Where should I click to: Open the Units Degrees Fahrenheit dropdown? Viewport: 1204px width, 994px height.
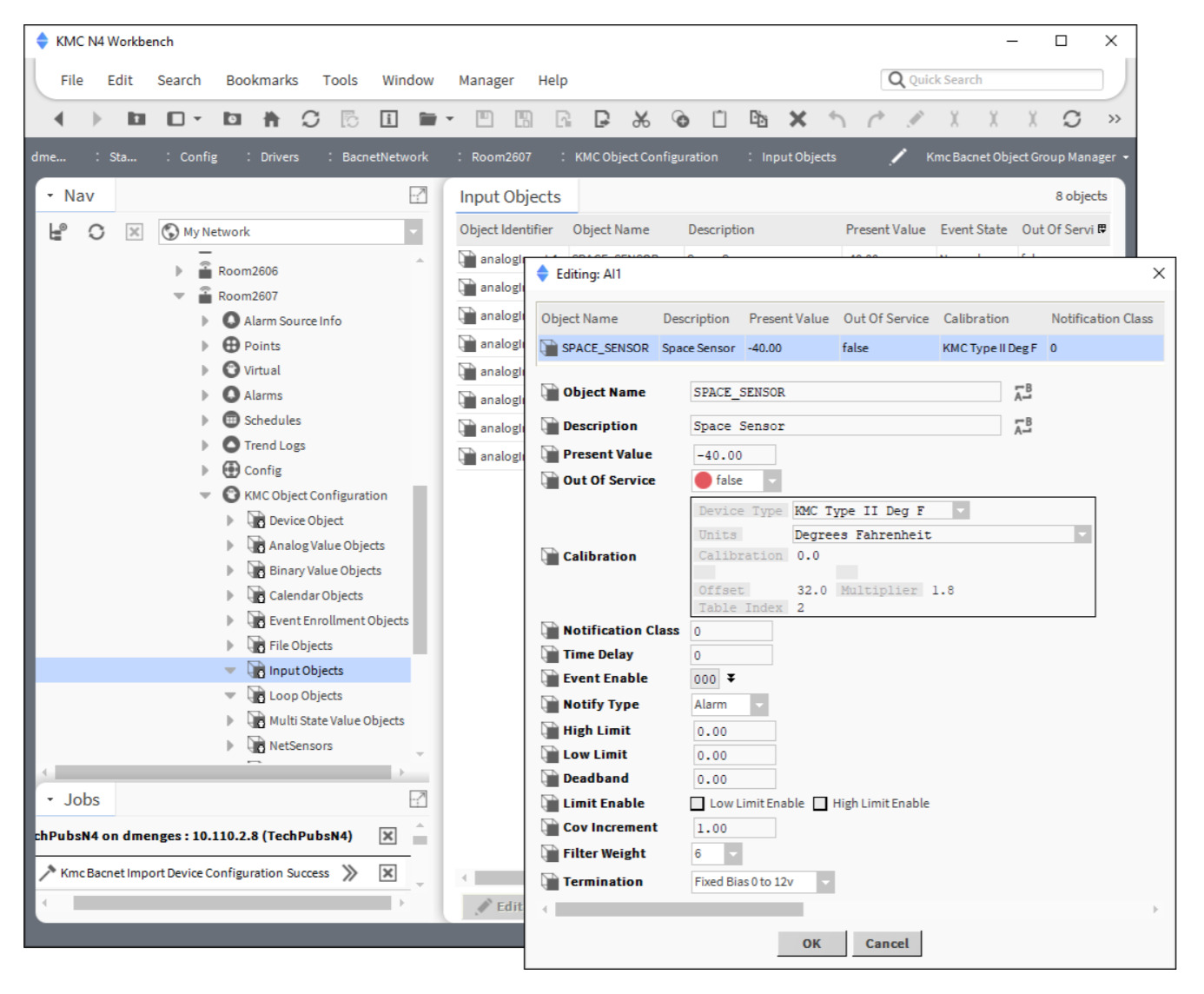pyautogui.click(x=1082, y=535)
